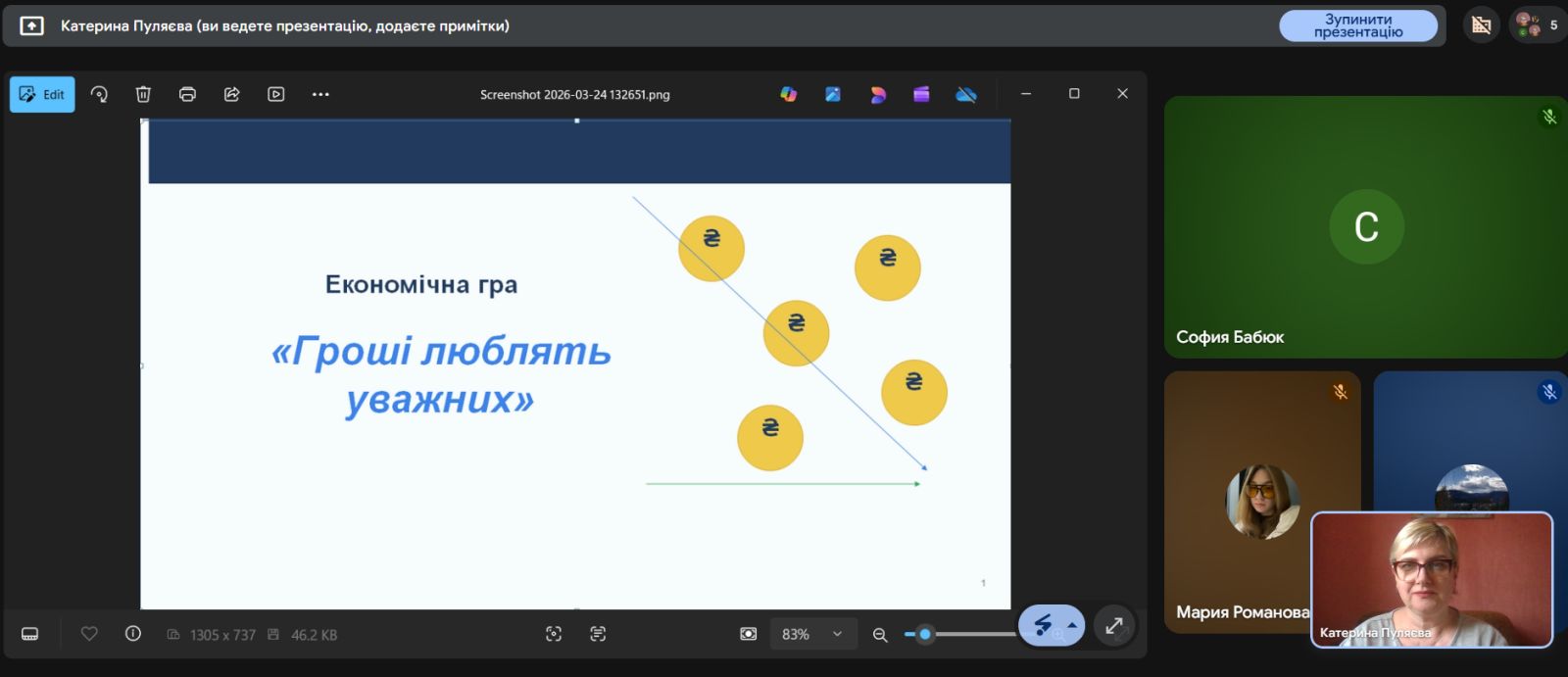The image size is (1568, 677).
Task: Start slideshow from the toolbar play icon
Action: pos(276,95)
